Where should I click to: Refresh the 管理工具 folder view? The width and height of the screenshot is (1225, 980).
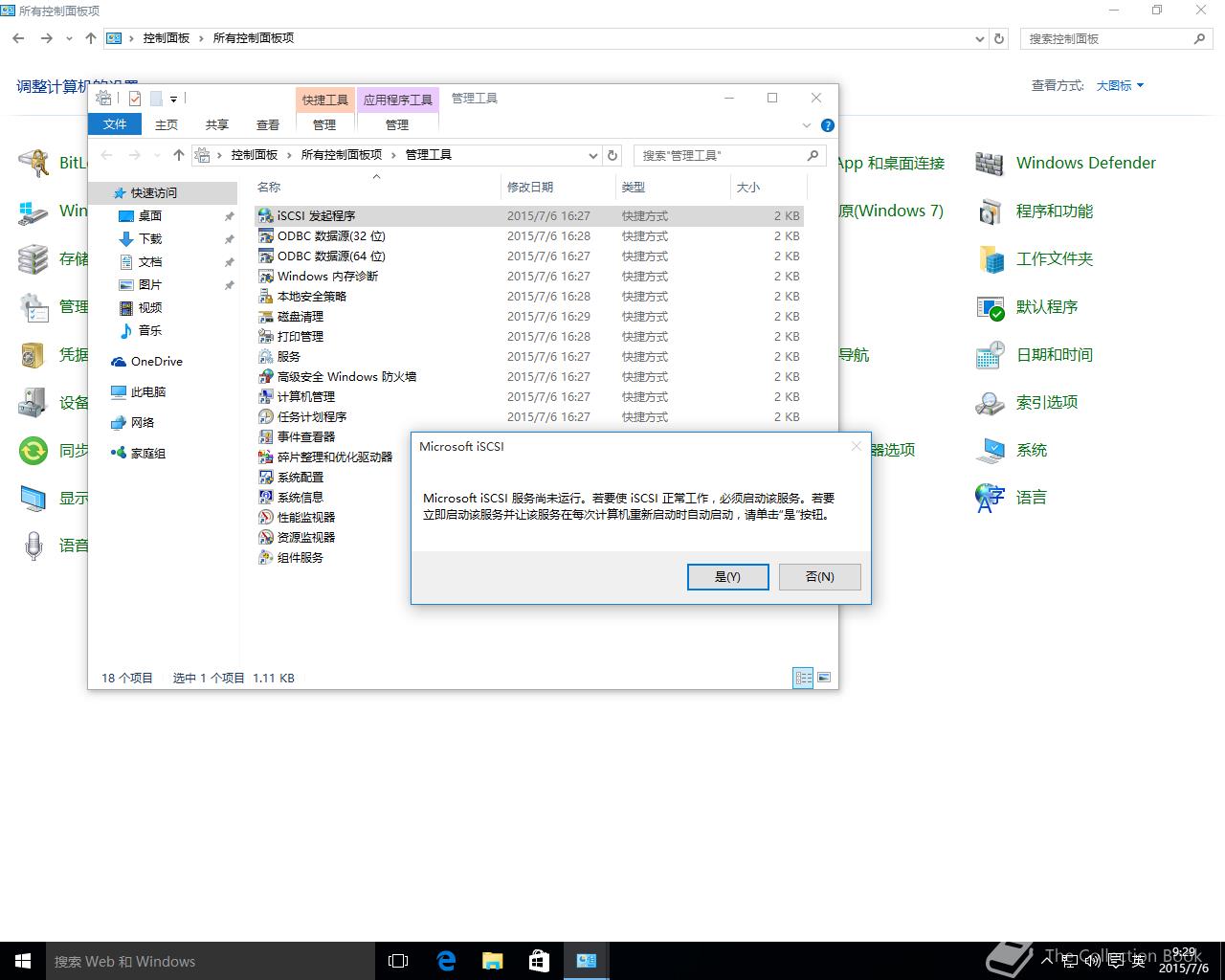click(613, 155)
